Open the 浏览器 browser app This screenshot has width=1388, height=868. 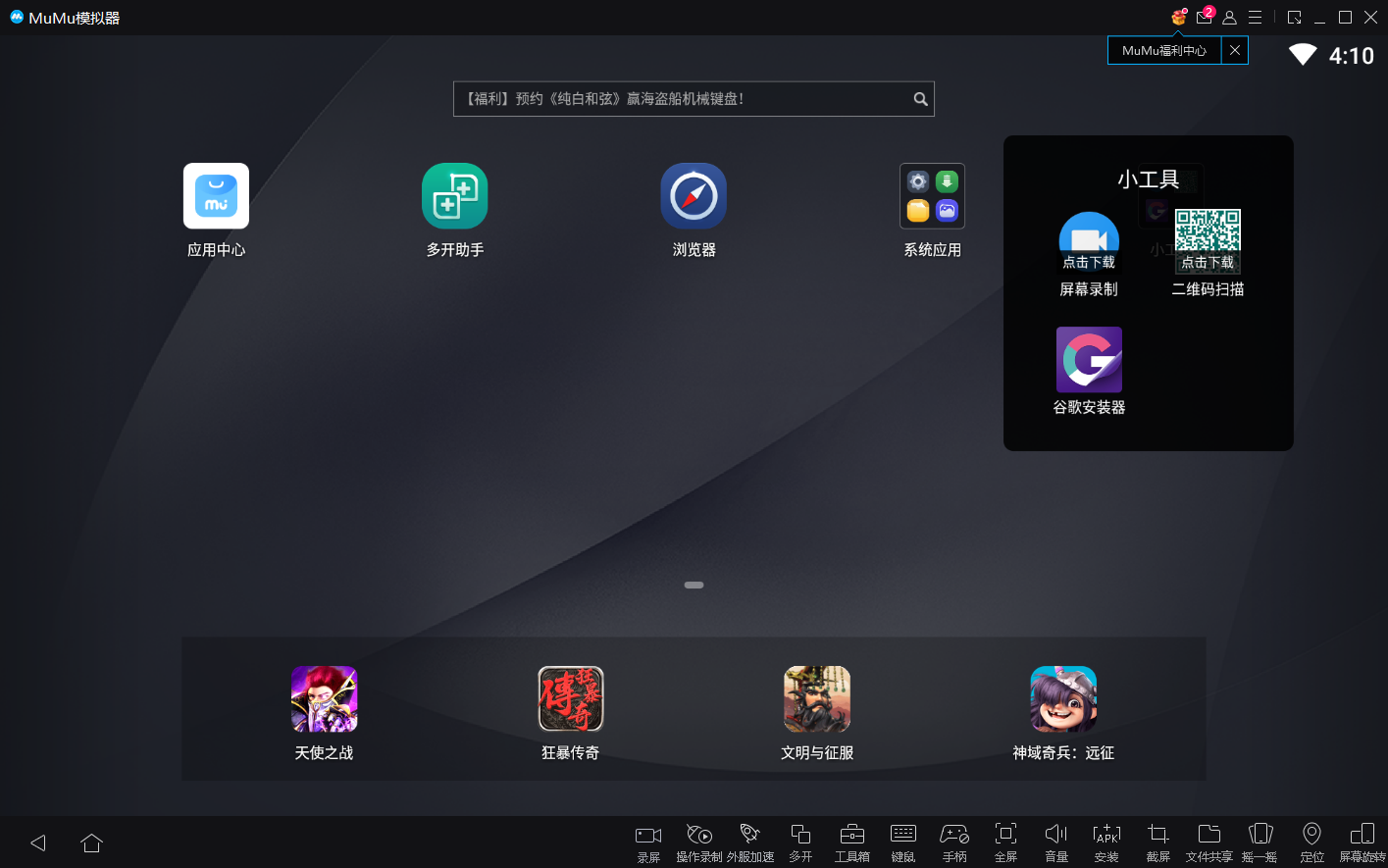point(694,196)
